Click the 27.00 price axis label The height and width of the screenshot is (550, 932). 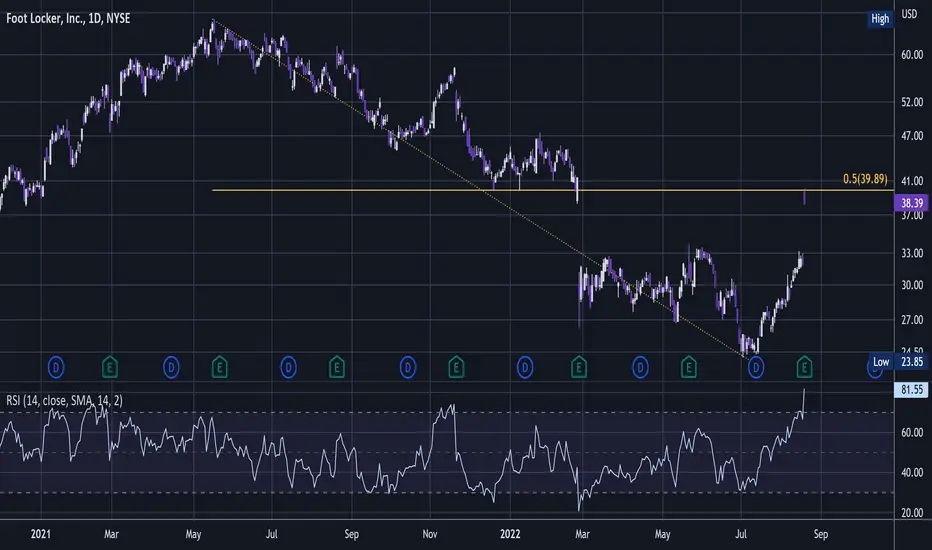[912, 320]
